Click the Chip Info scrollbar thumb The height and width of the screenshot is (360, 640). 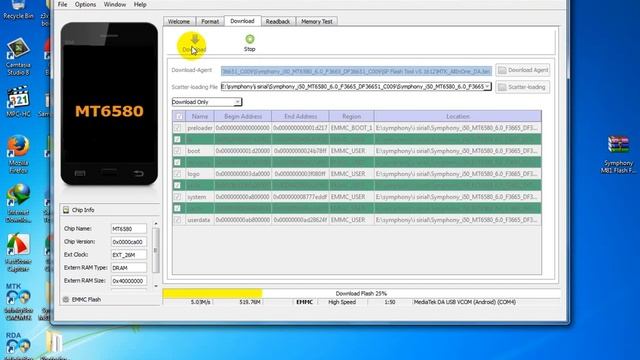pos(156,250)
